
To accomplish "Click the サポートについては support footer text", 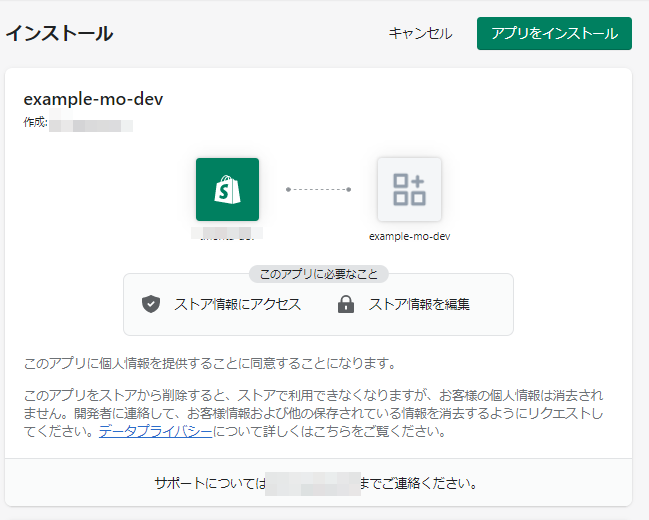I will [210, 483].
